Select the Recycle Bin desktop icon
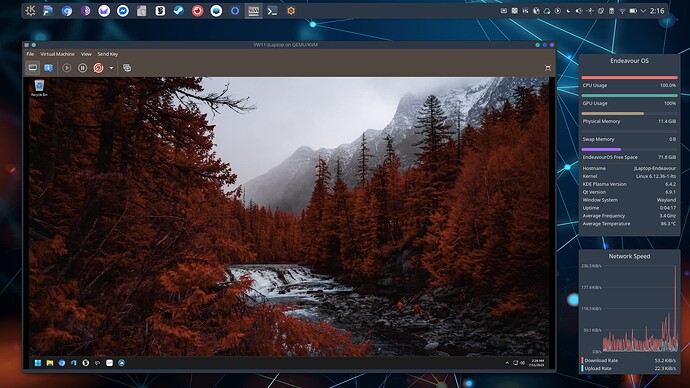Image resolution: width=690 pixels, height=388 pixels. coord(39,88)
